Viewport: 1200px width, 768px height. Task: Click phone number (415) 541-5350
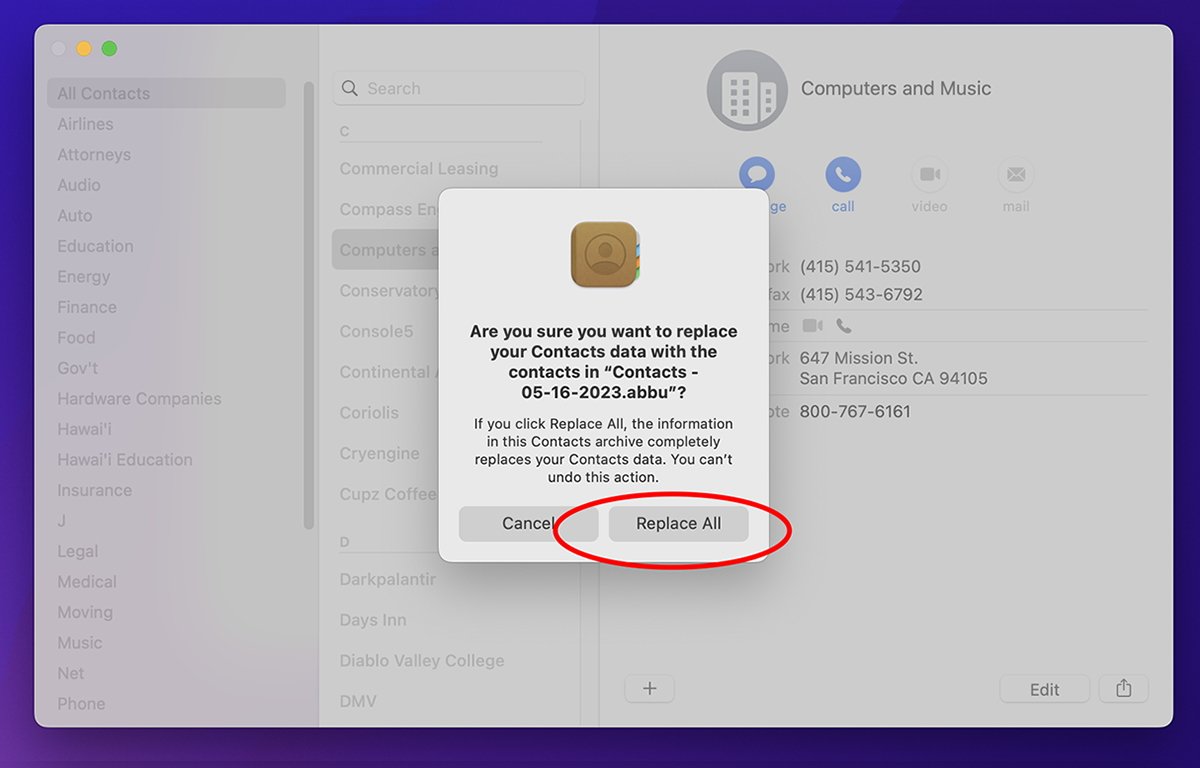pos(860,267)
